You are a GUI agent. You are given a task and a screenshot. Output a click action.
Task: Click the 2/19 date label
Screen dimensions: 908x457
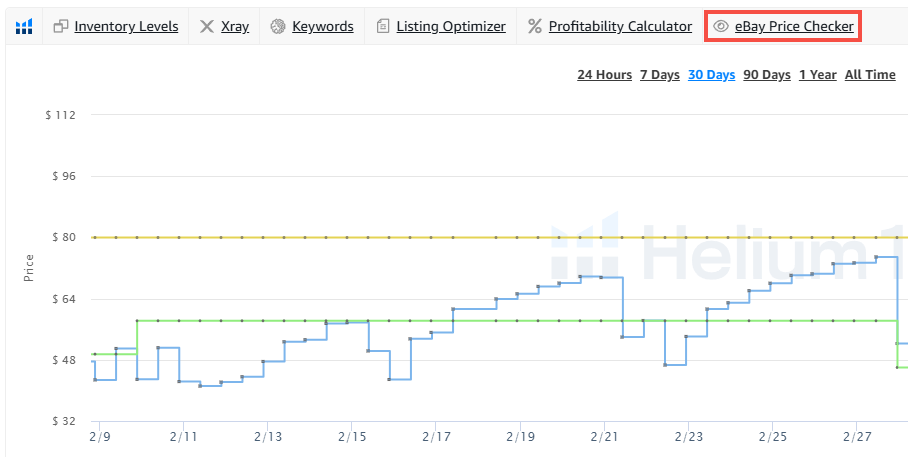point(520,437)
